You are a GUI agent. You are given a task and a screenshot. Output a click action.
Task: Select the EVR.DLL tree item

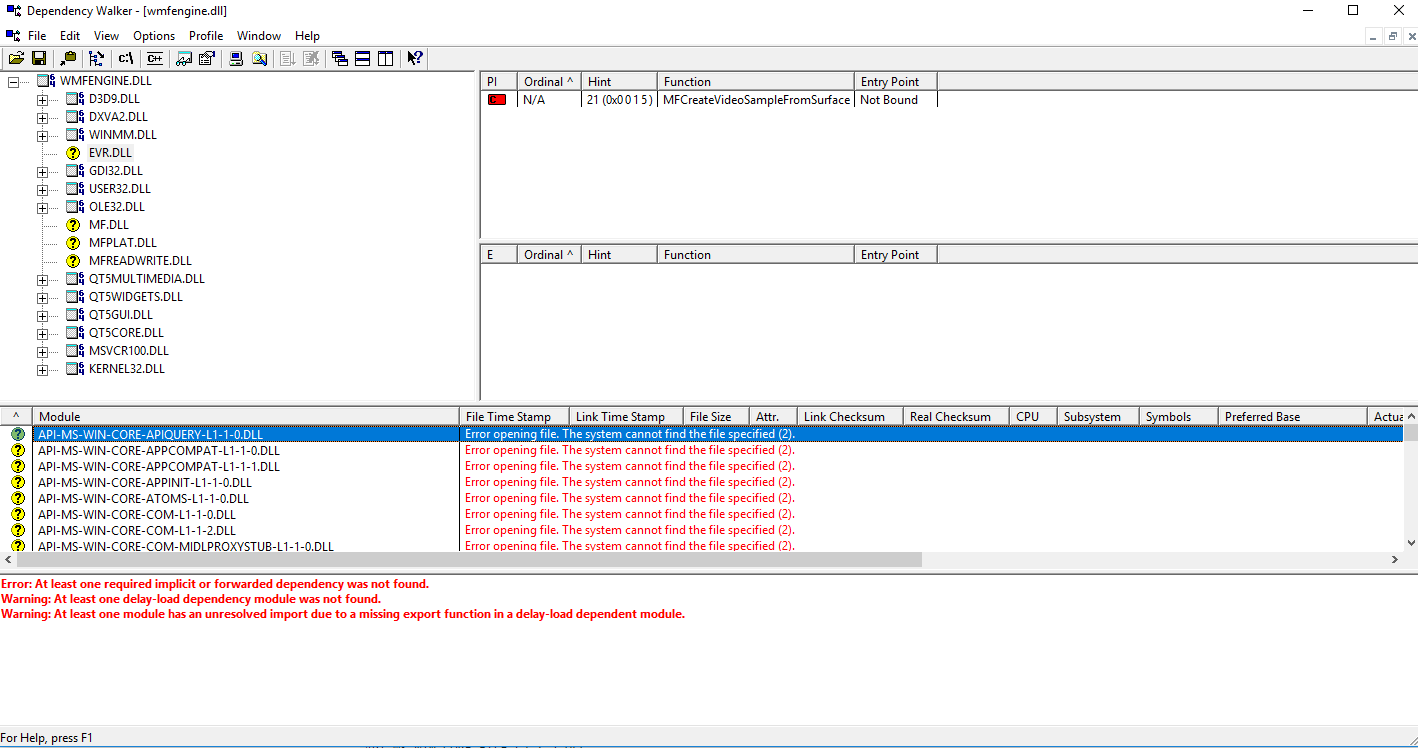click(x=110, y=153)
